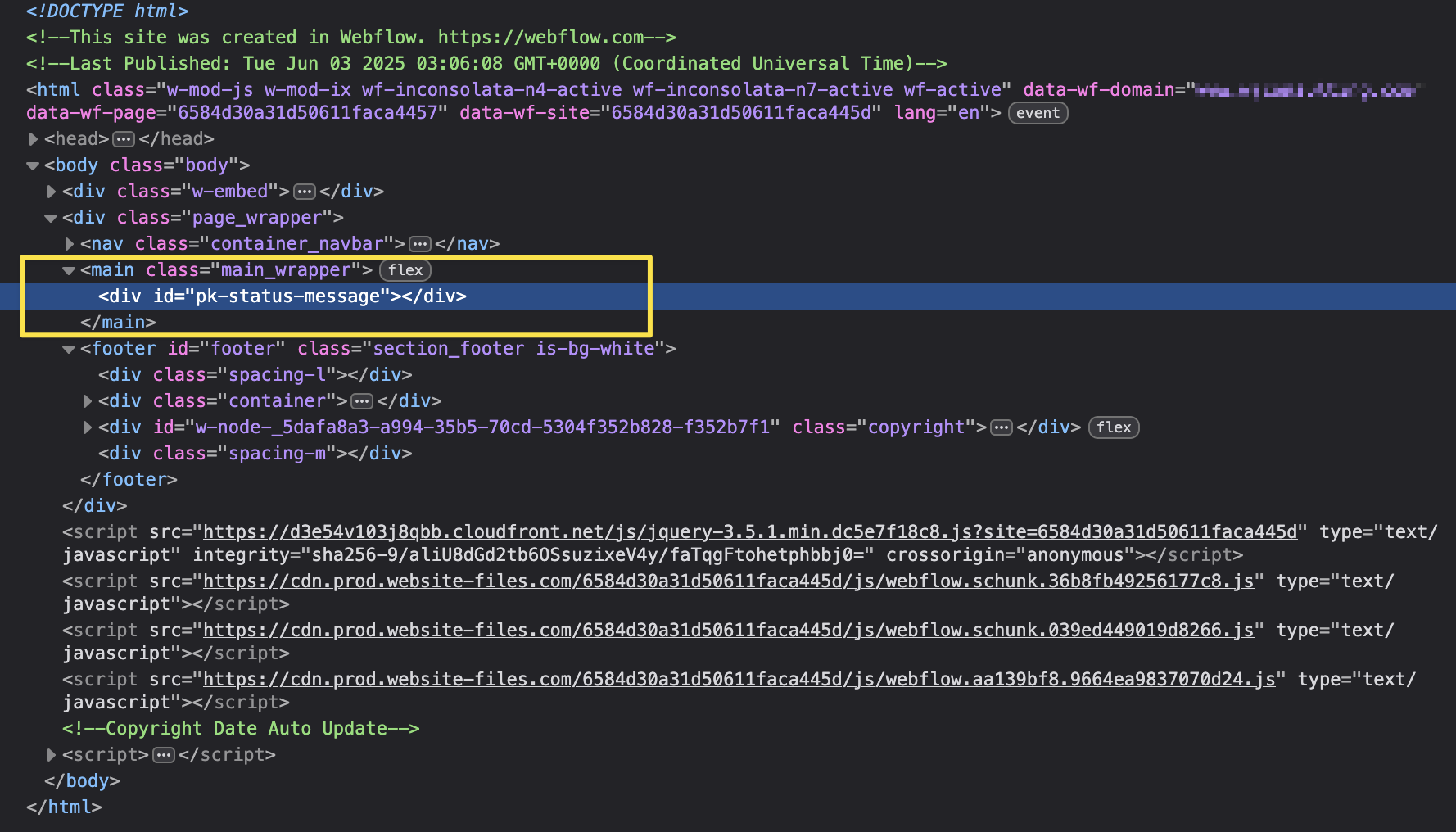The height and width of the screenshot is (832, 1456).
Task: Click the jquery script integrity sha256 value
Action: [588, 555]
